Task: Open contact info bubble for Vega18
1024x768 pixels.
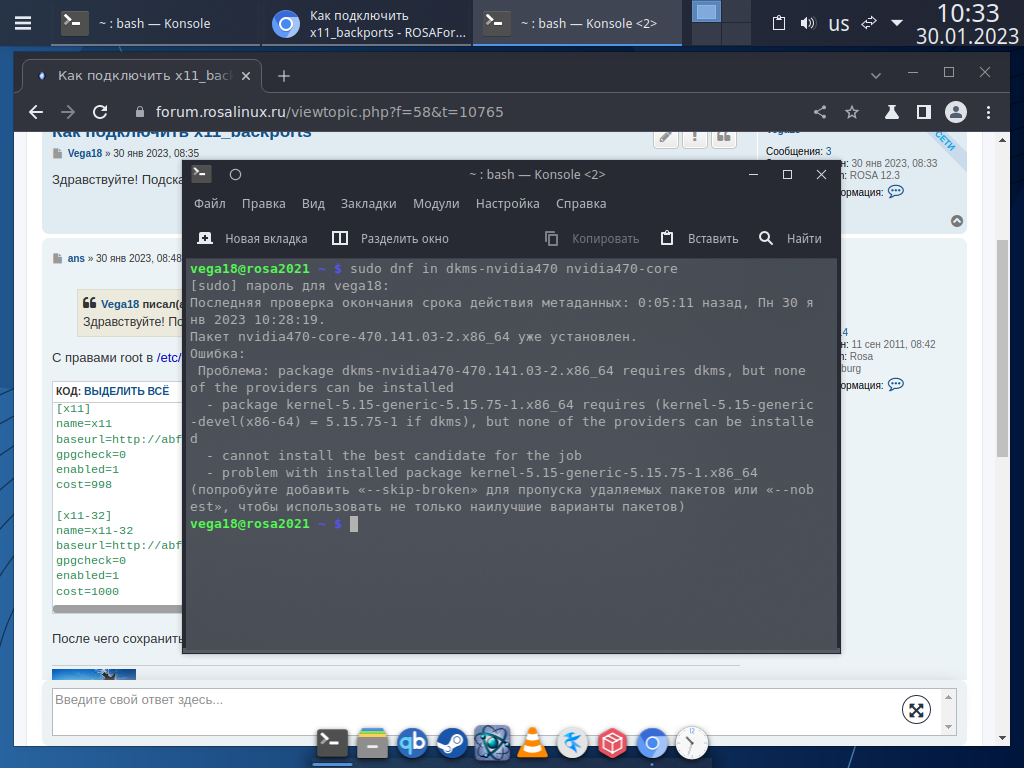Action: [x=896, y=191]
